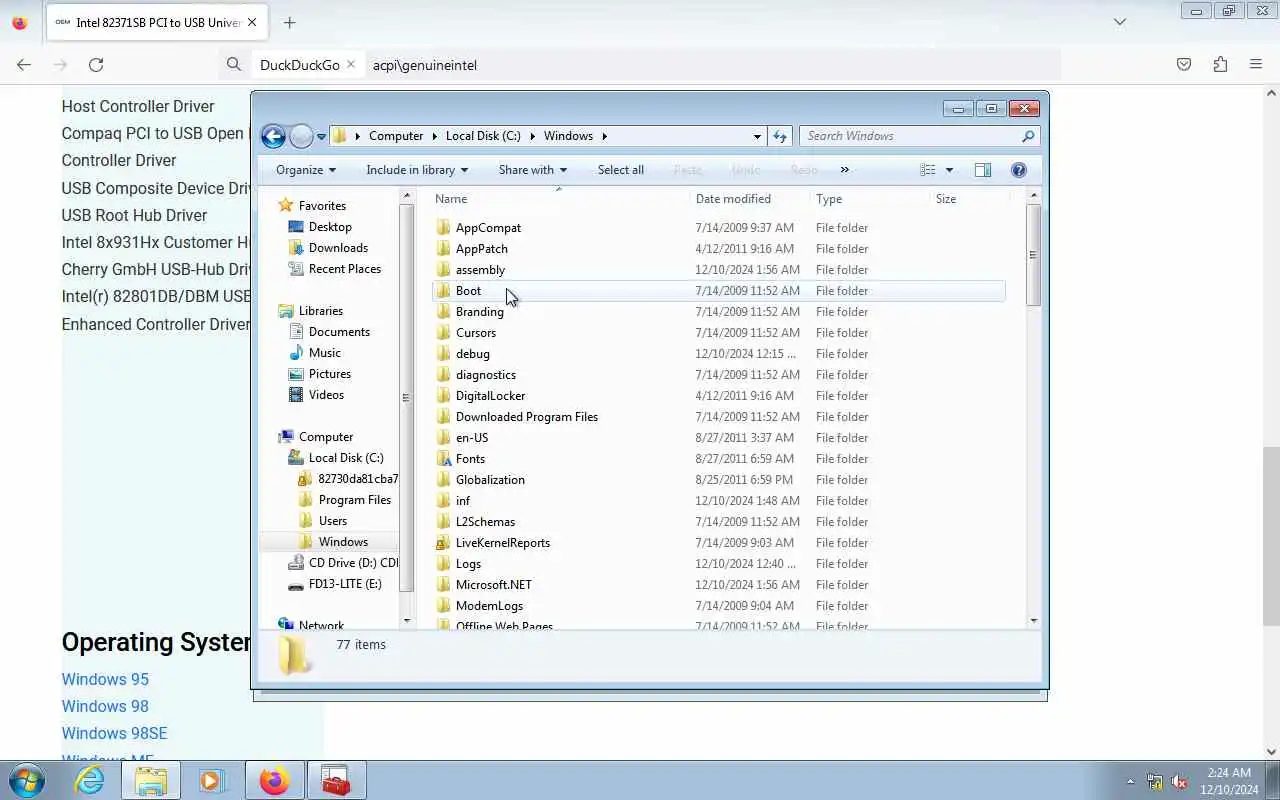The height and width of the screenshot is (800, 1280).
Task: Open view options dropdown arrow
Action: point(949,170)
